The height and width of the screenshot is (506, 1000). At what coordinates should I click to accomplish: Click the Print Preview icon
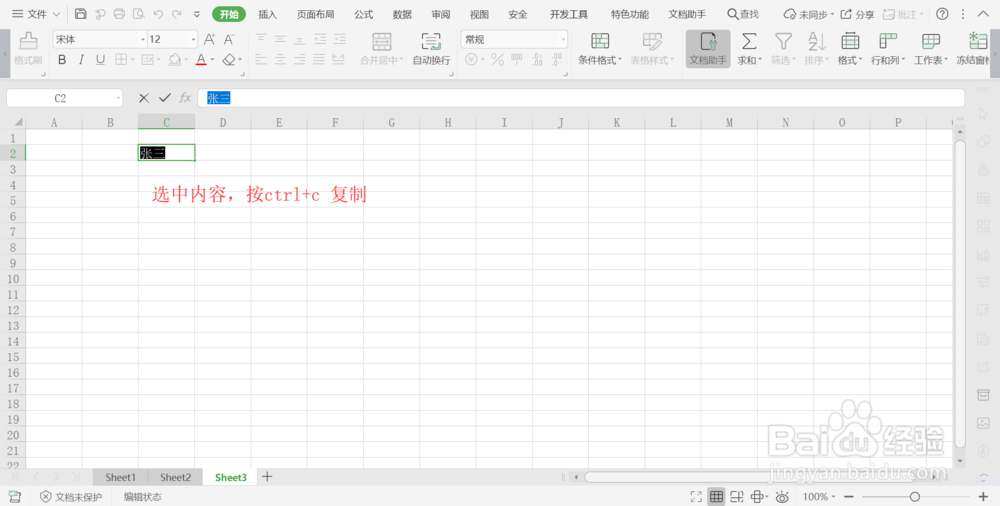138,14
